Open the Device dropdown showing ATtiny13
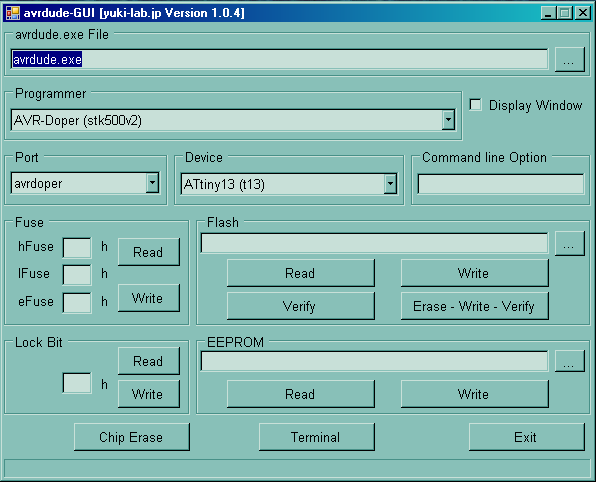596x482 pixels. pyautogui.click(x=390, y=184)
